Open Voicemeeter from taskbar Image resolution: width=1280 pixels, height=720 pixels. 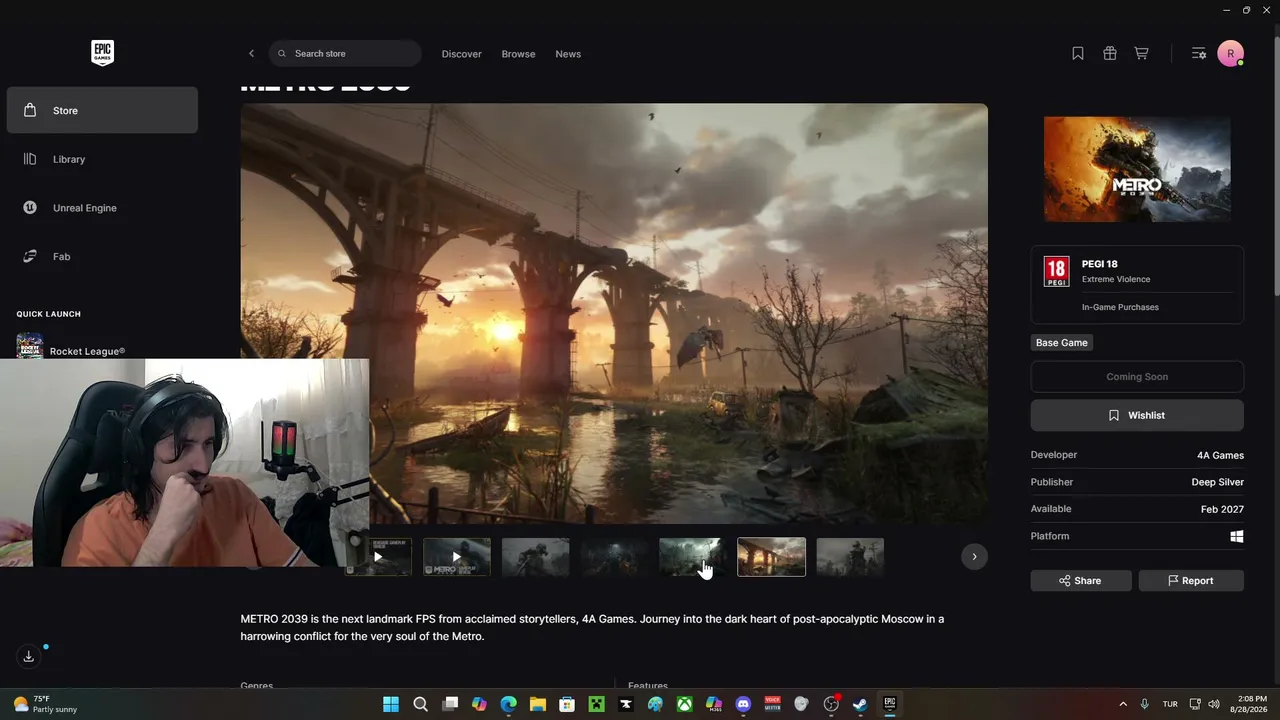click(772, 704)
